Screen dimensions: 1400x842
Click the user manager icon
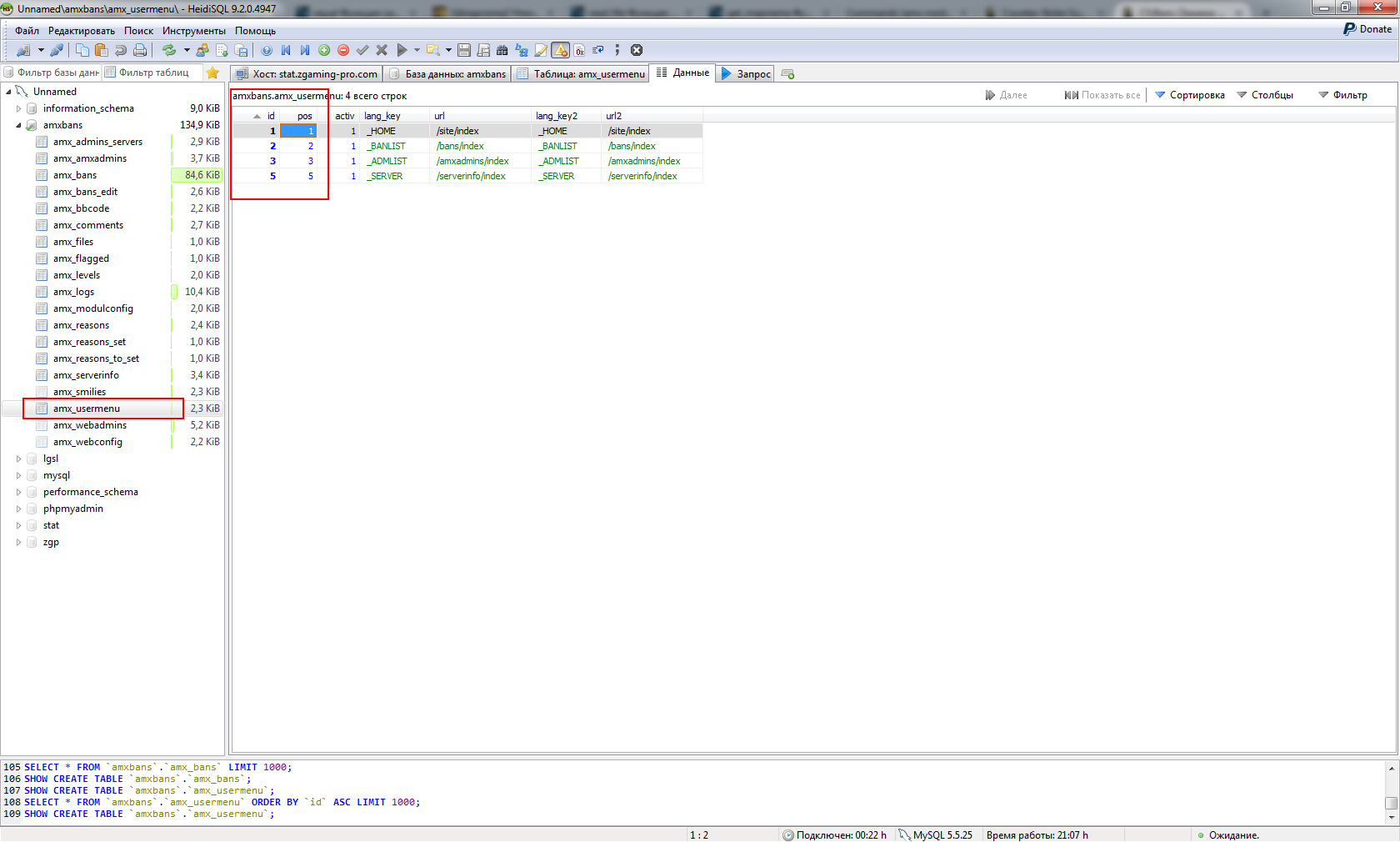pos(202,50)
